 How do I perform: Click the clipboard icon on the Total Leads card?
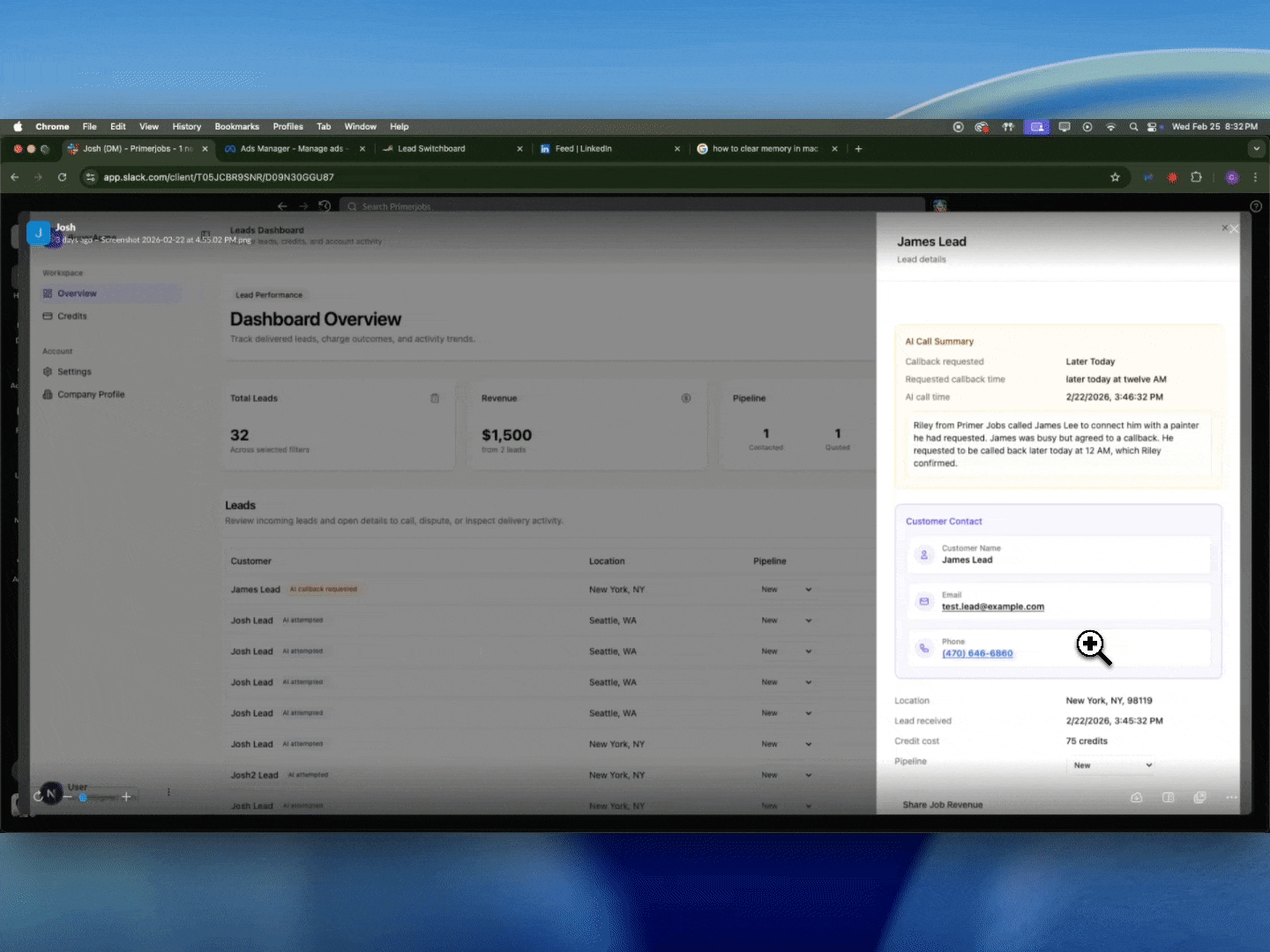pyautogui.click(x=435, y=398)
